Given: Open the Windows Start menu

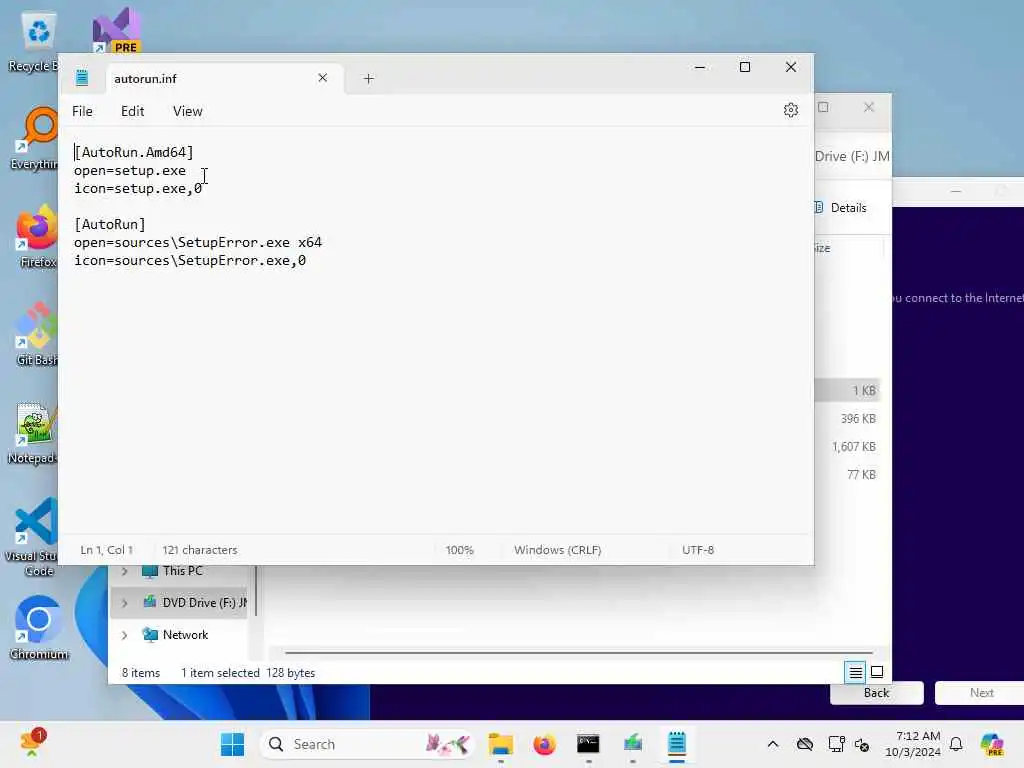Looking at the screenshot, I should click(232, 744).
